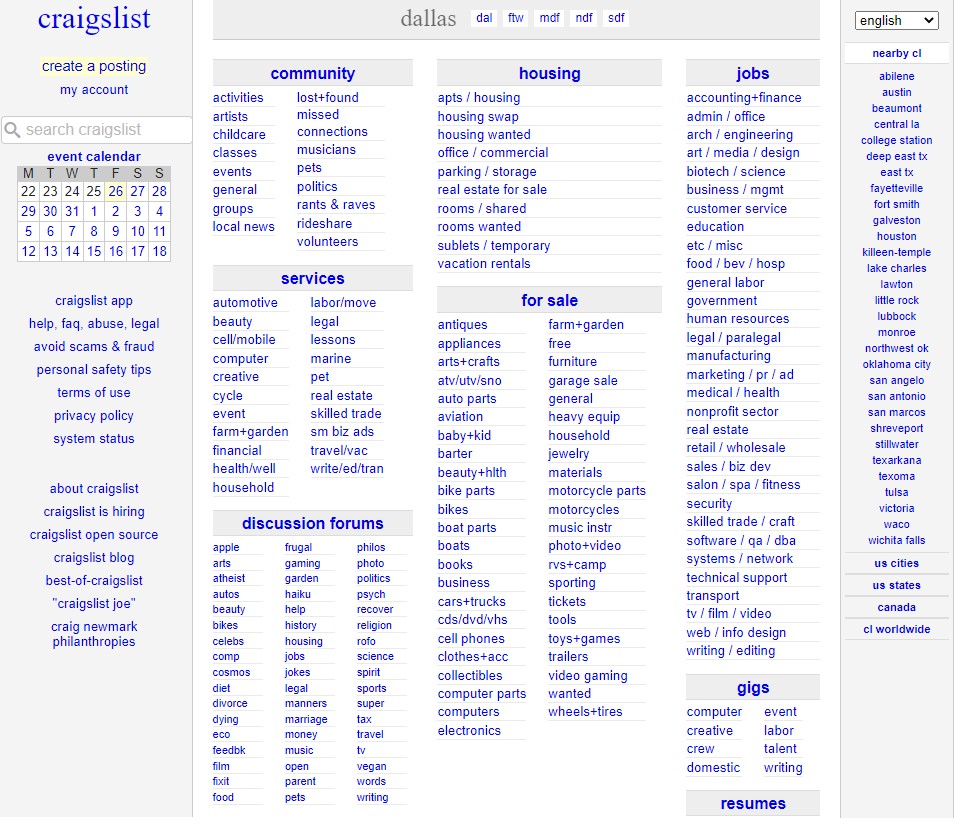
Task: Open cars+trucks for sale
Action: tap(471, 601)
